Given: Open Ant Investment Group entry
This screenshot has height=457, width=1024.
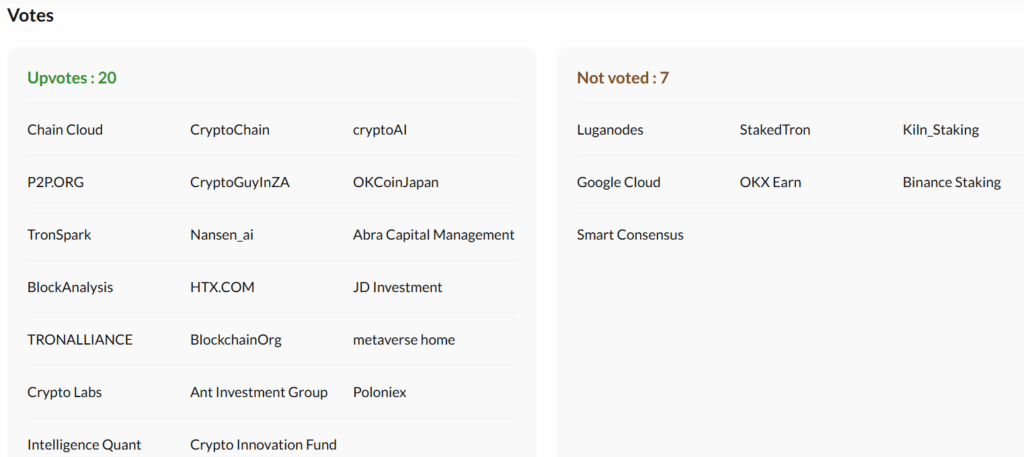Looking at the screenshot, I should (x=259, y=392).
